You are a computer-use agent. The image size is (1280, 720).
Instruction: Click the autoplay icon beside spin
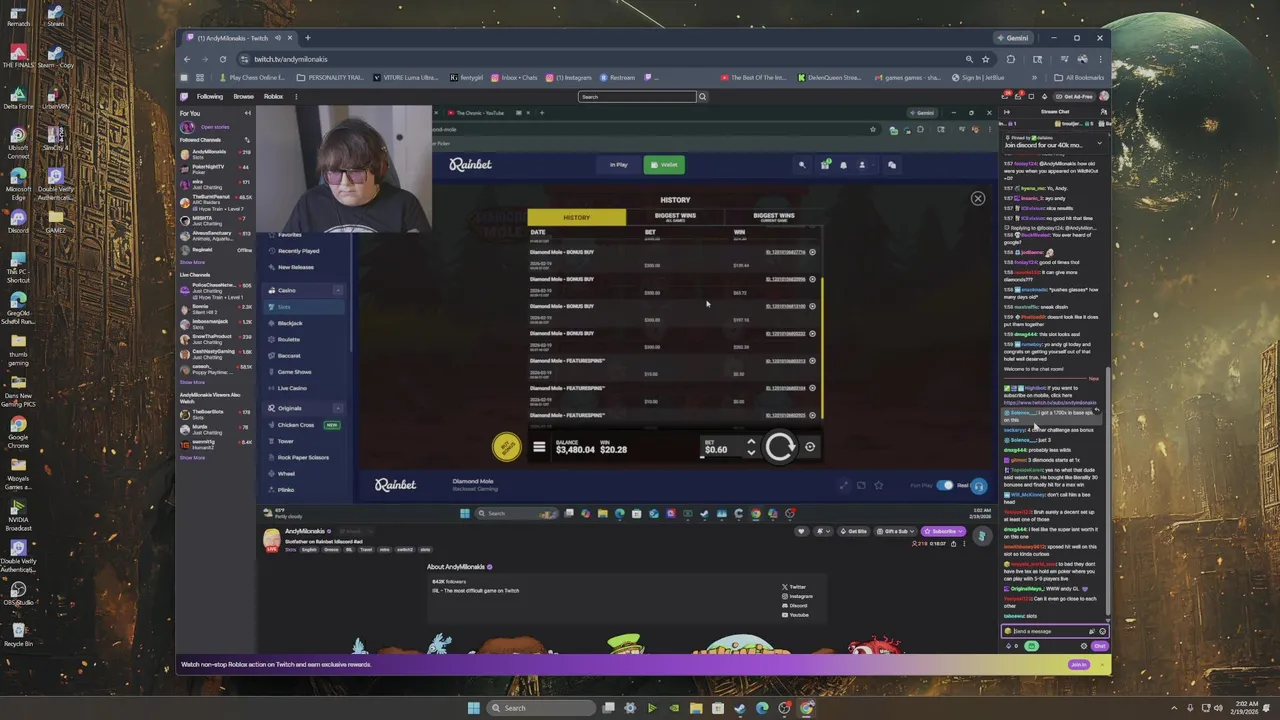pos(810,447)
